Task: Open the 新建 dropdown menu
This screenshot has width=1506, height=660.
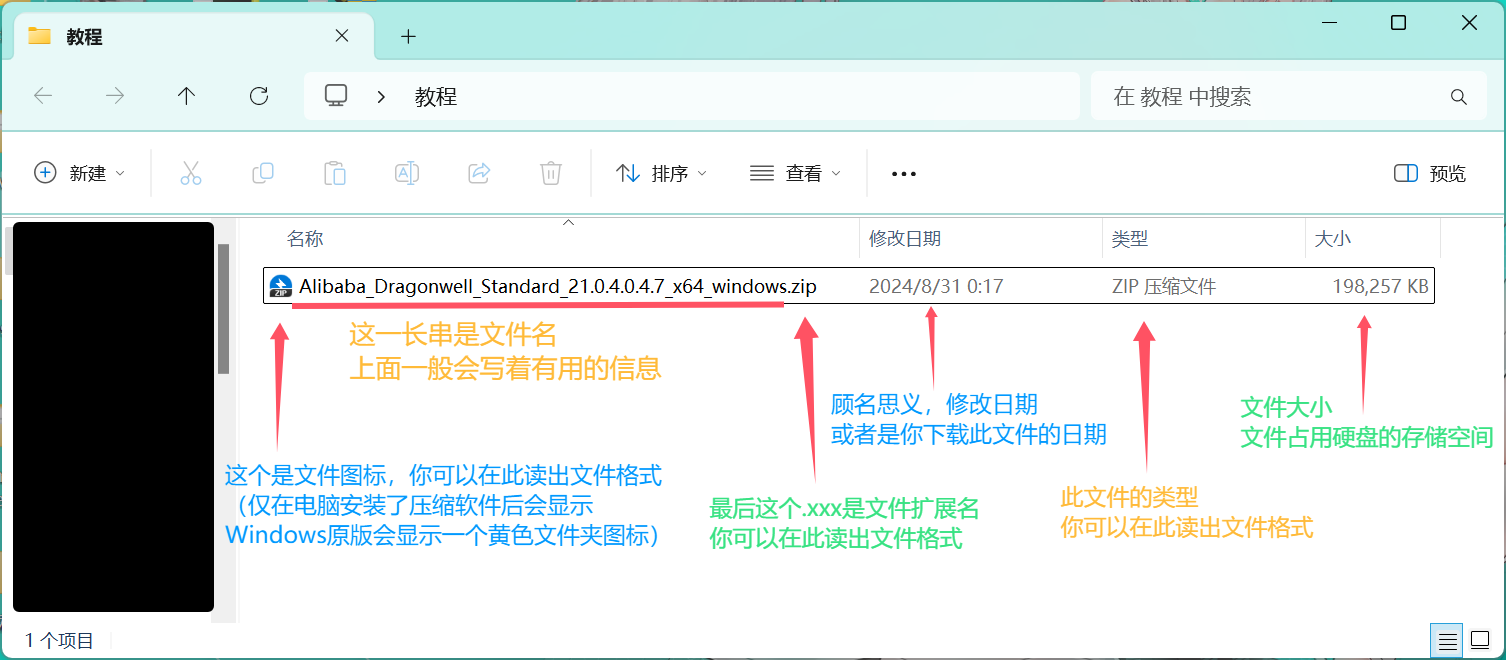Action: tap(80, 173)
